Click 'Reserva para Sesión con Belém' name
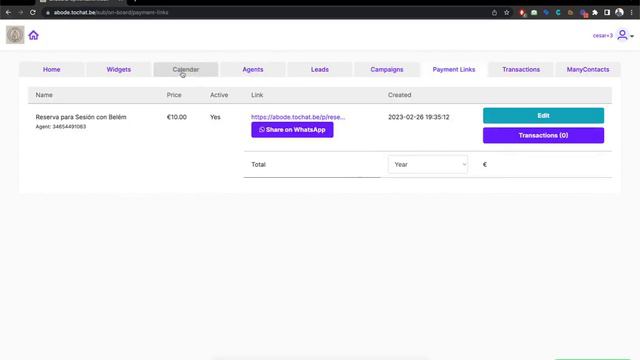Viewport: 640px width, 360px height. coord(81,117)
